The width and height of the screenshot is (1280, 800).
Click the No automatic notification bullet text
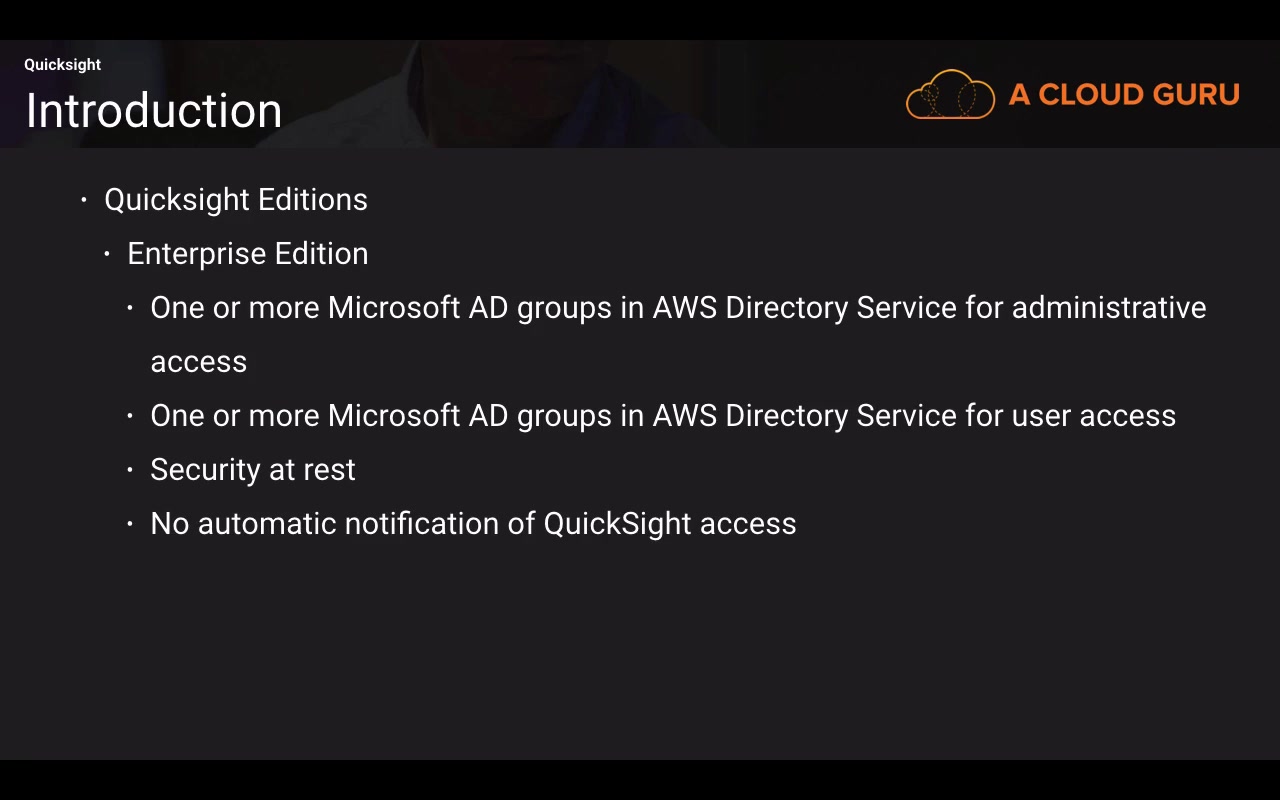point(473,524)
